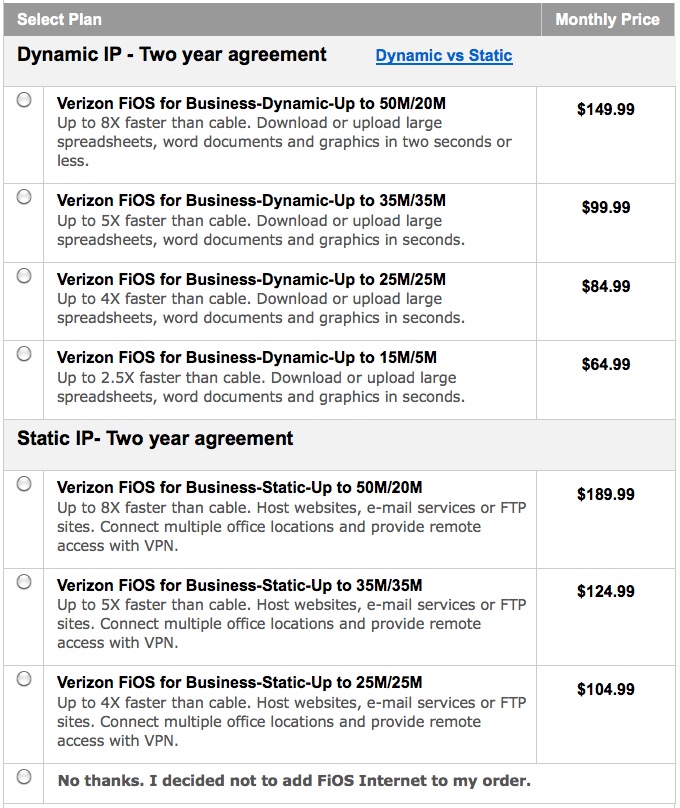This screenshot has width=680, height=808.
Task: Click the $104.99 Static 25M/25M price
Action: 606,690
